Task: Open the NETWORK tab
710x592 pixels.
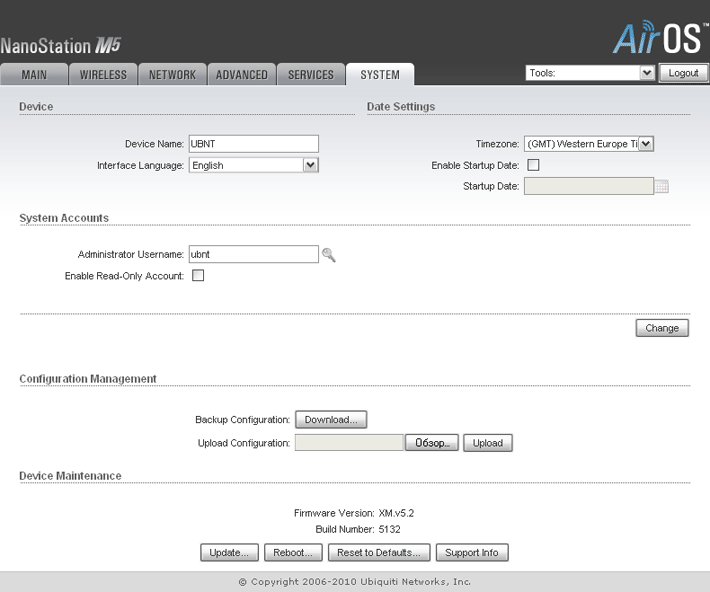Action: coord(173,75)
